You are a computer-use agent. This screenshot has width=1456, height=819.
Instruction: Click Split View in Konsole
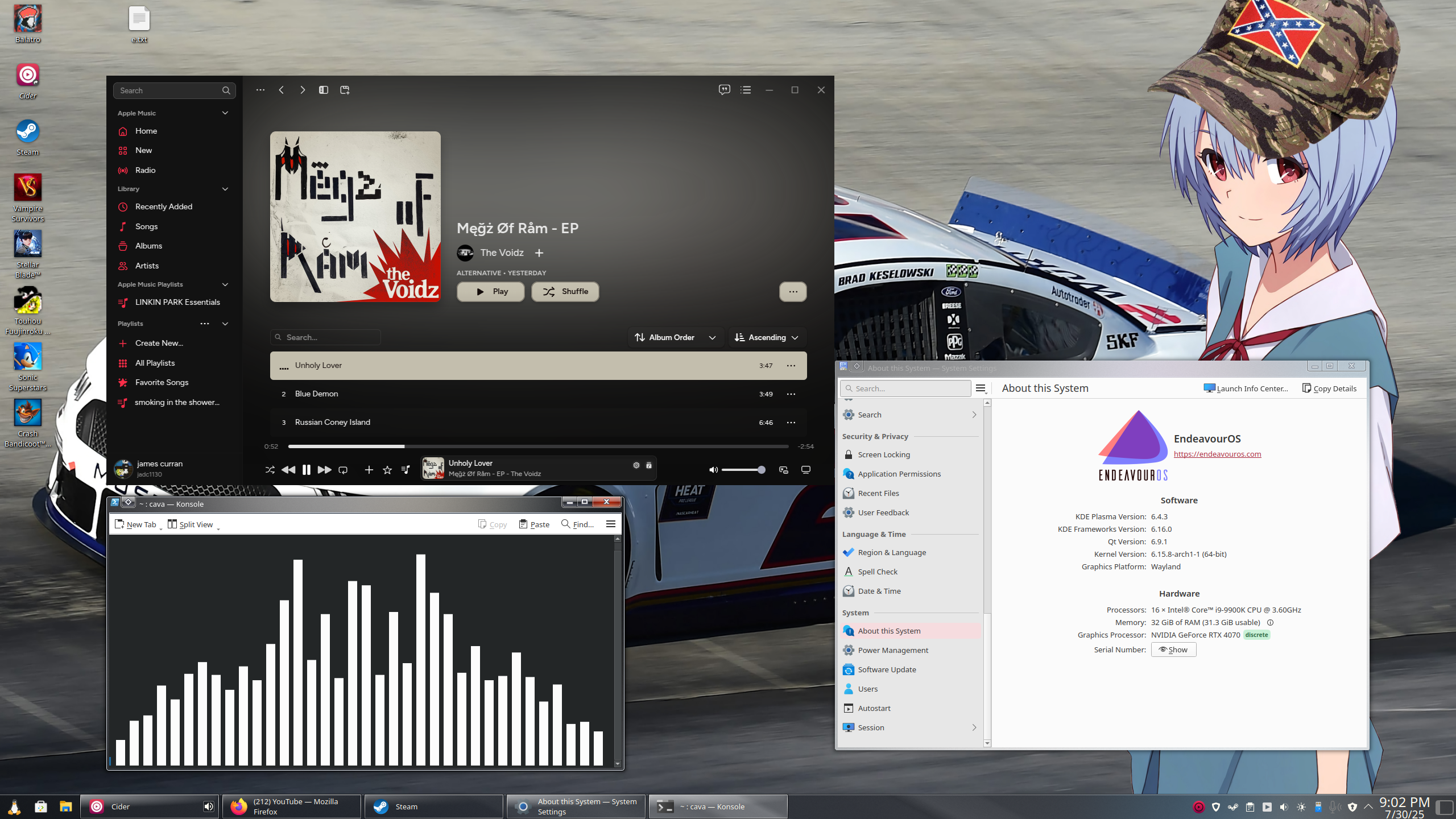[x=191, y=524]
